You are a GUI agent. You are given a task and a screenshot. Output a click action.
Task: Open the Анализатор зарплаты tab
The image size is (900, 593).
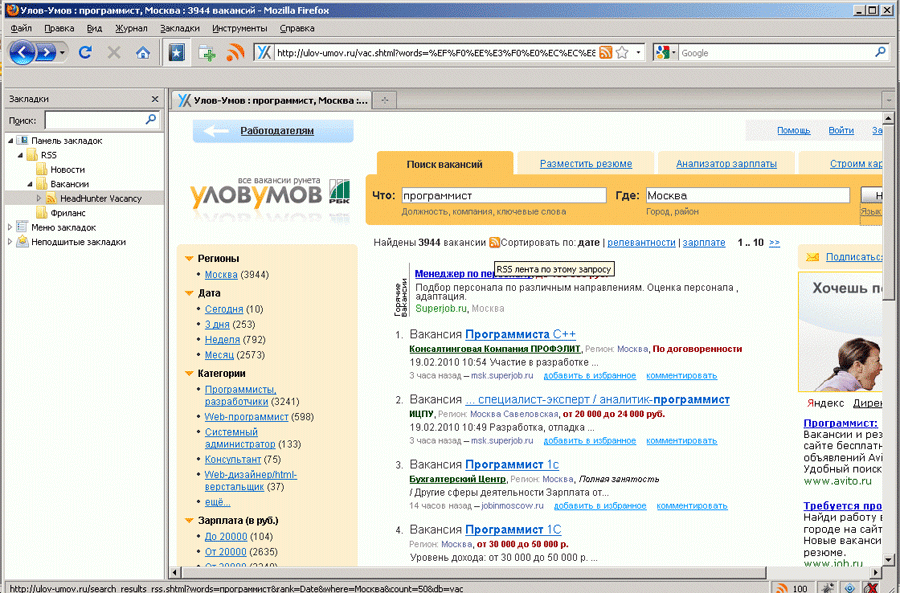pos(726,164)
